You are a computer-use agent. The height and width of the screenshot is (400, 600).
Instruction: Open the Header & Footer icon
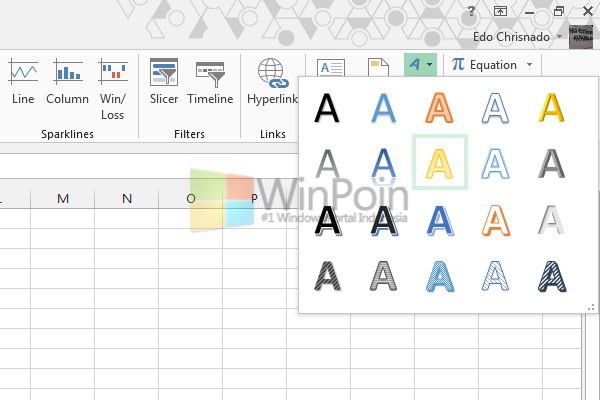(x=378, y=67)
